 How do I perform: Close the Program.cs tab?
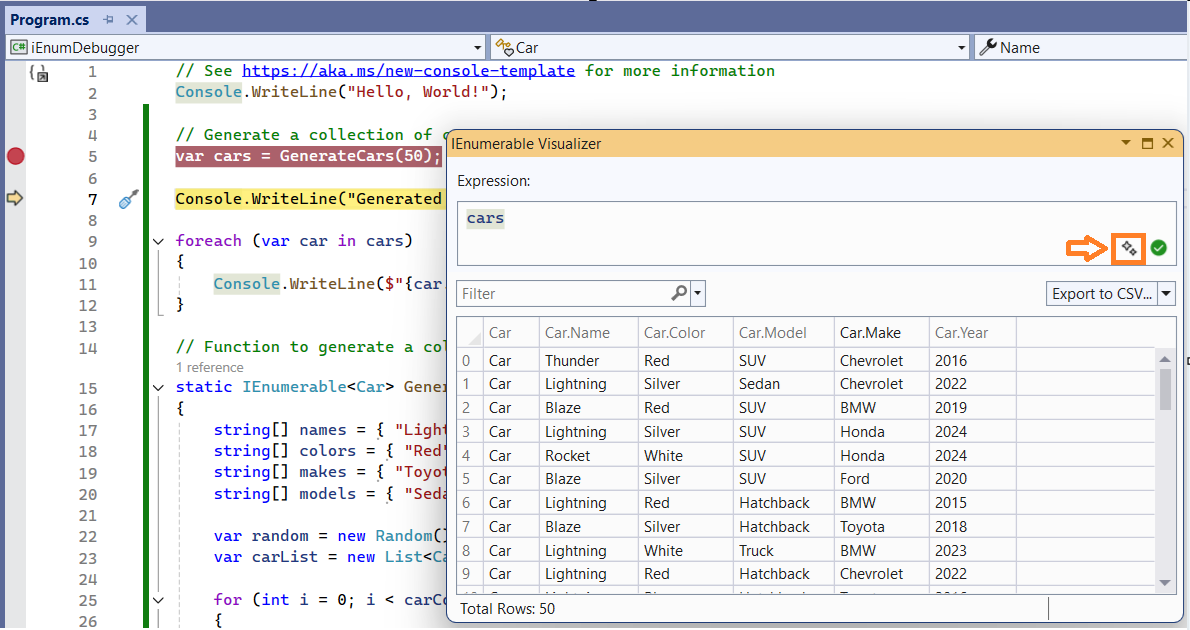131,20
